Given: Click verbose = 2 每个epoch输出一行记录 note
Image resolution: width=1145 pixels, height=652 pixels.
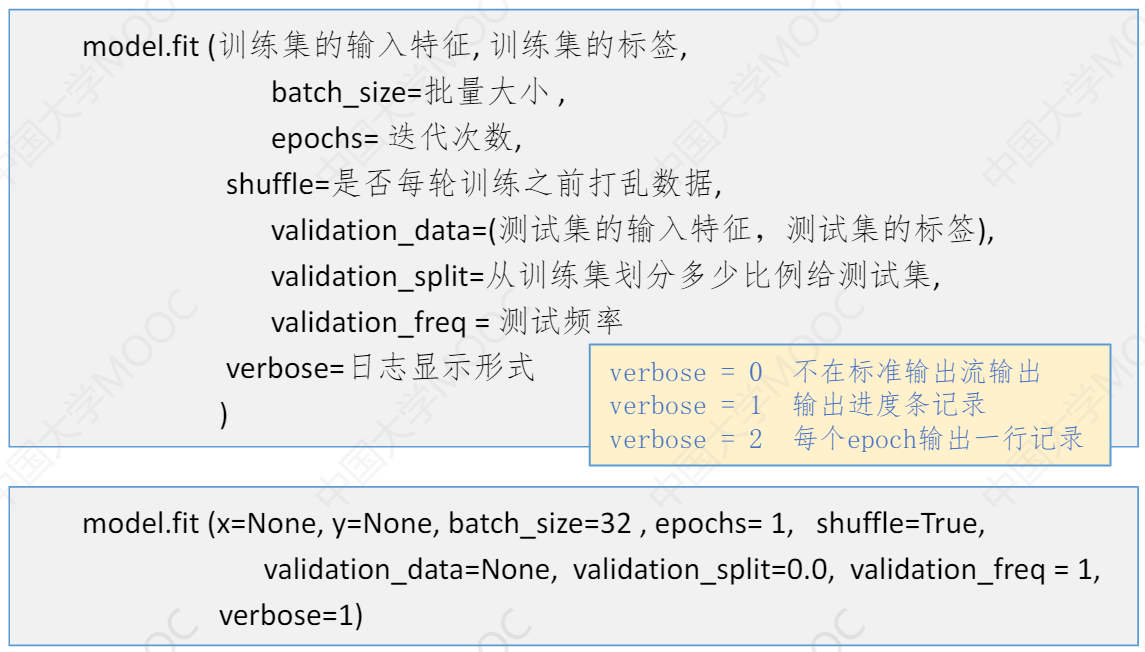Looking at the screenshot, I should 846,440.
